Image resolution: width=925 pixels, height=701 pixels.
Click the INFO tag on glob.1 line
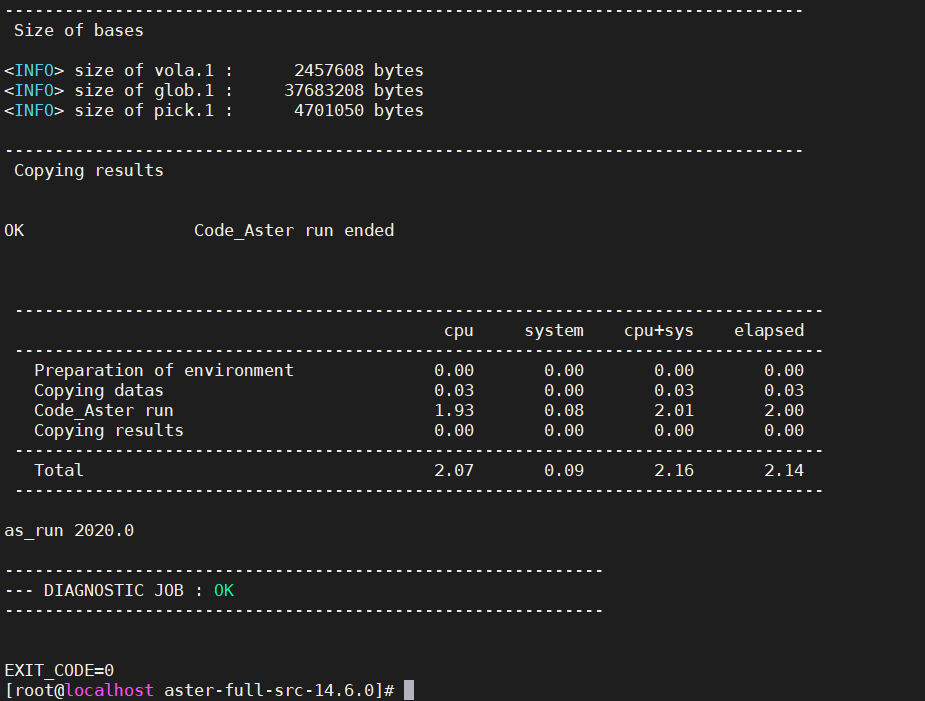(34, 90)
